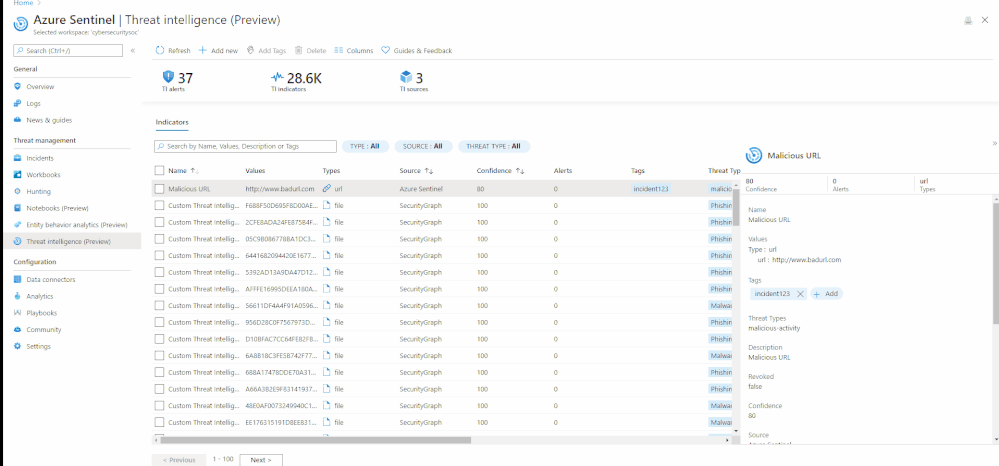This screenshot has width=999, height=466.
Task: Check the AFFFE16995DEEA row checkbox
Action: coord(159,289)
